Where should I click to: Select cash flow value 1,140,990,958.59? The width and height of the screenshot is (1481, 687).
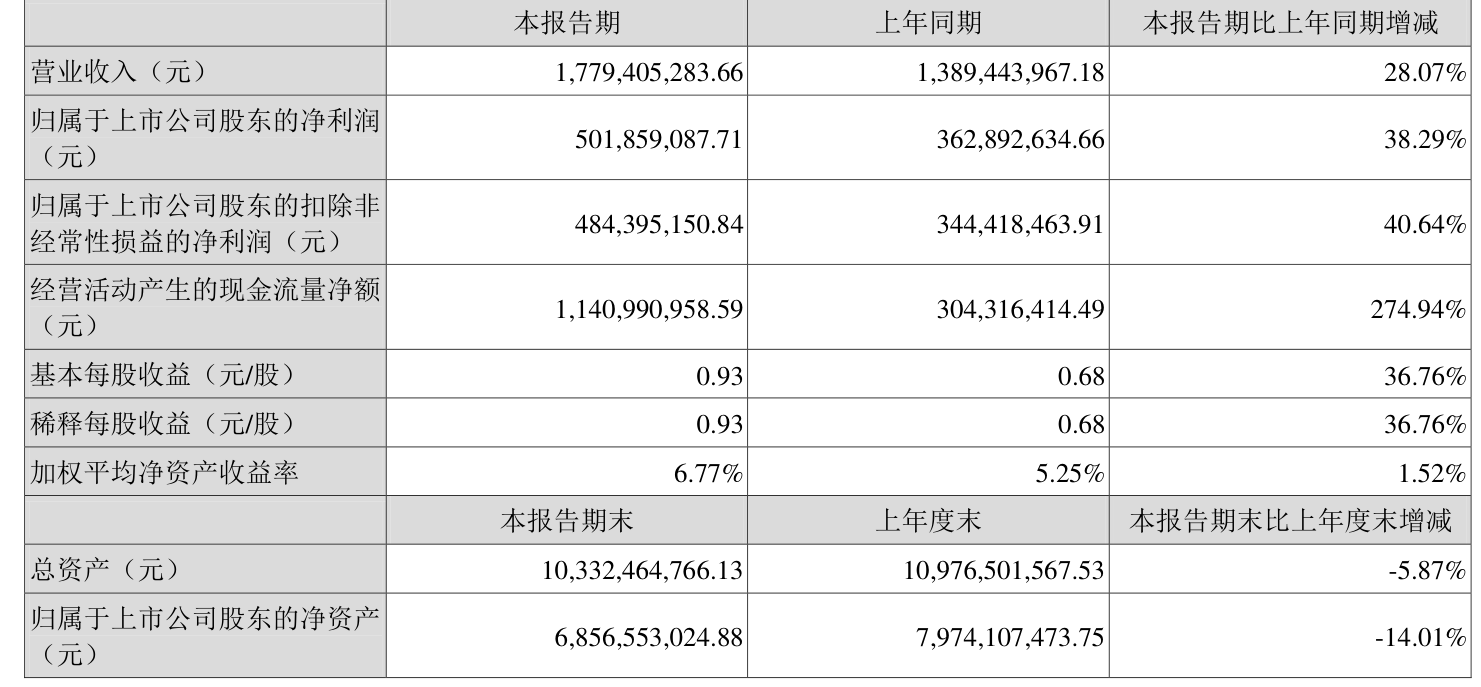pos(643,310)
